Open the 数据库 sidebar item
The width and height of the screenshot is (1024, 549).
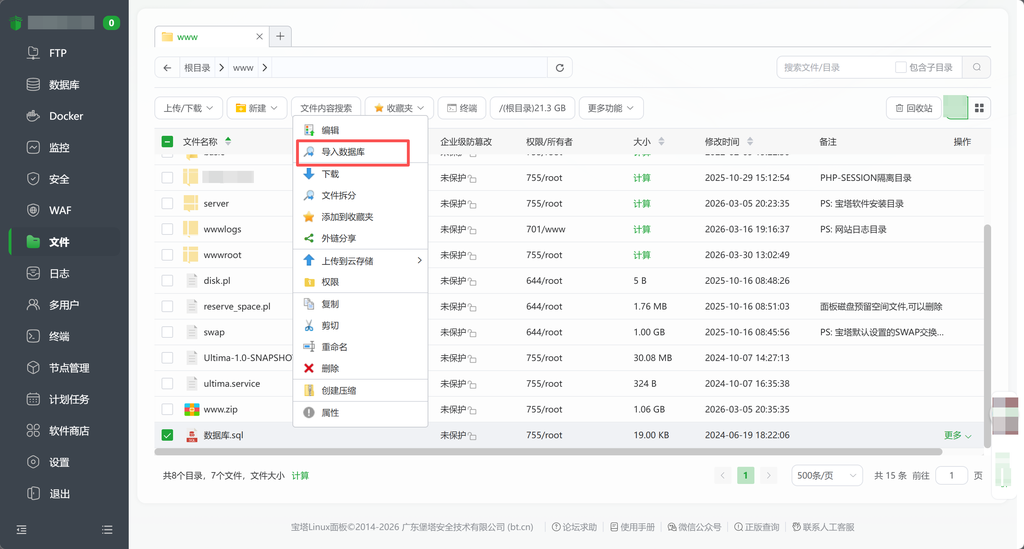tap(64, 85)
